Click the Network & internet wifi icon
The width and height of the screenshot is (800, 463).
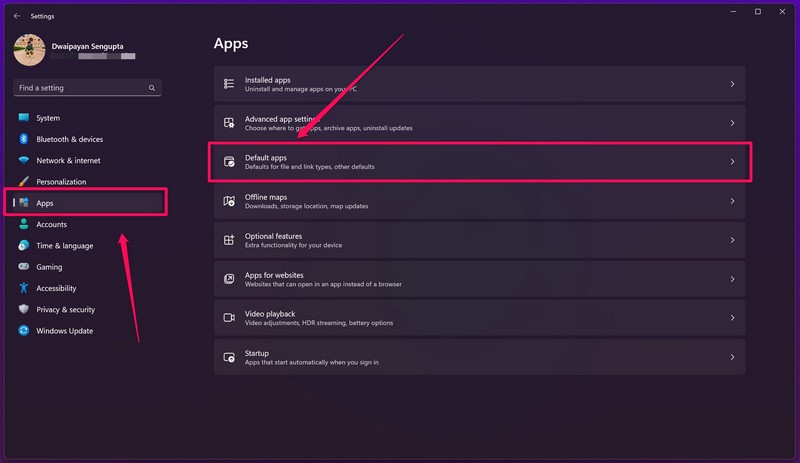tap(23, 160)
